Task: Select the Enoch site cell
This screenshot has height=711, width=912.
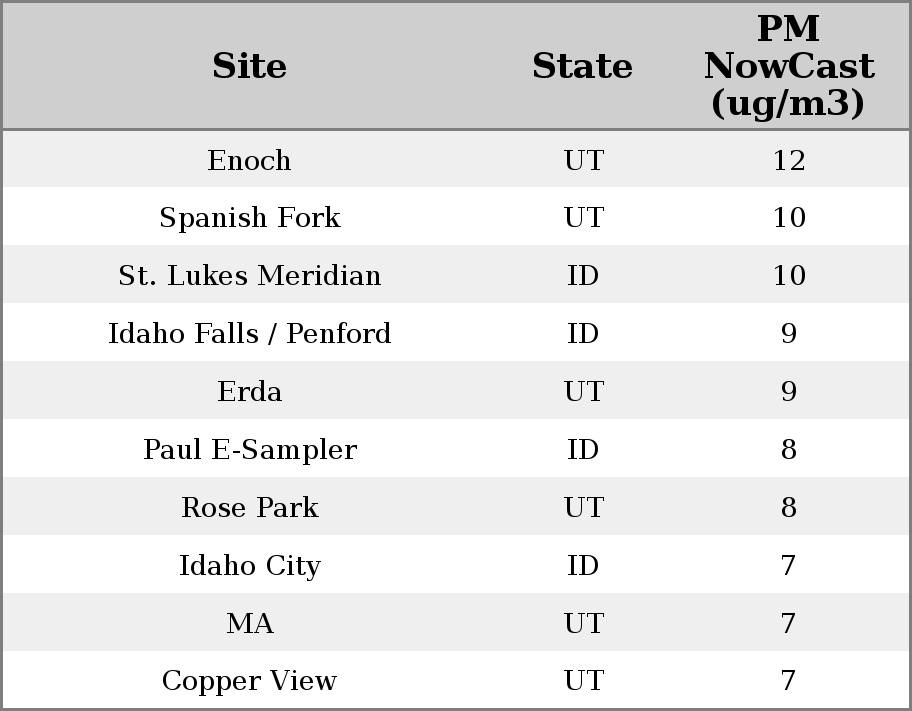Action: [x=249, y=160]
